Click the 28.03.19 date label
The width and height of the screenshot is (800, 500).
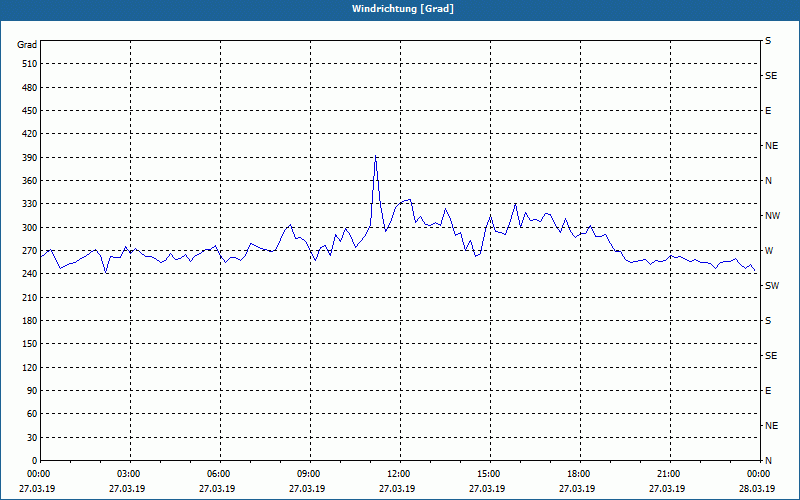pyautogui.click(x=757, y=489)
